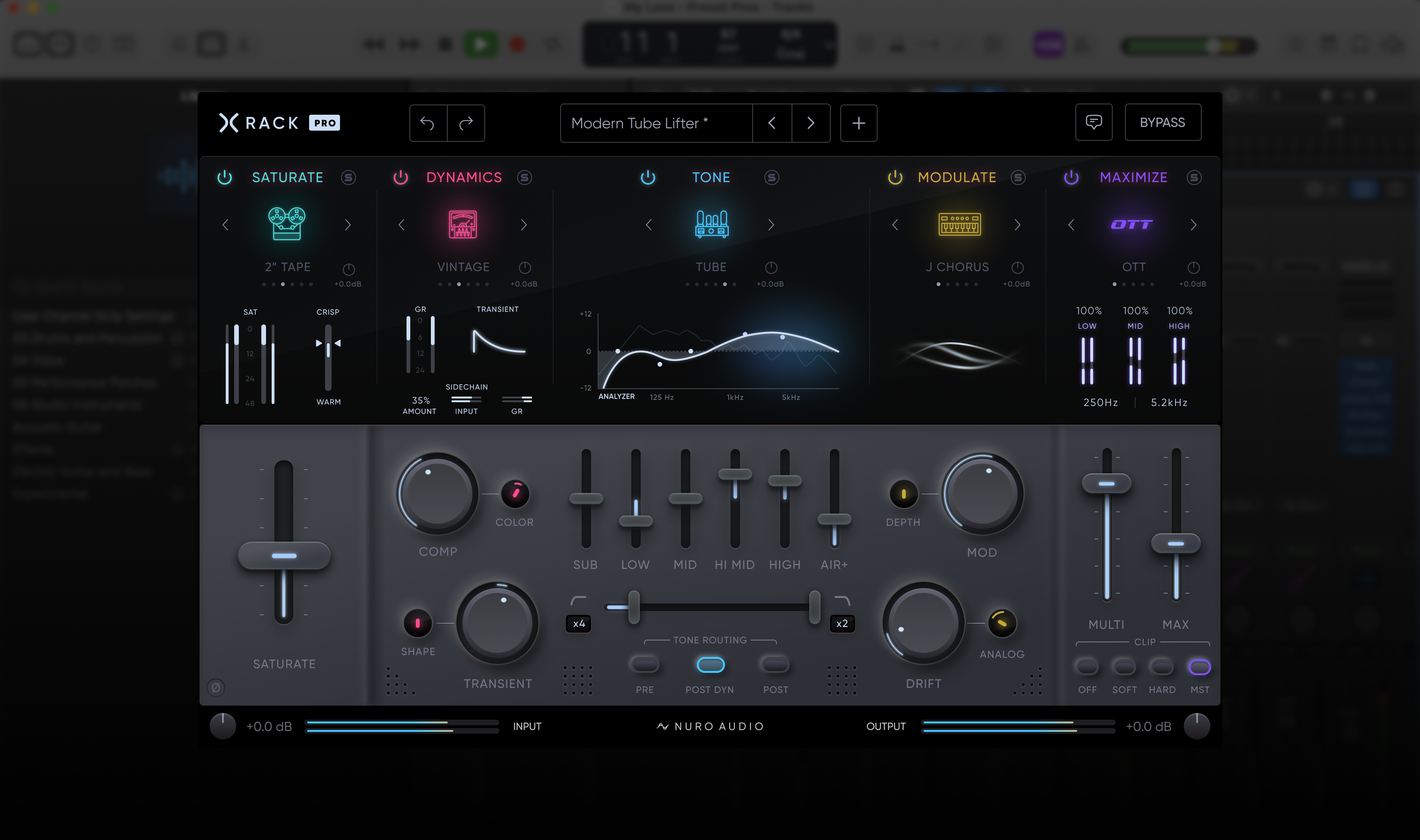Click the Tube amplifier icon
Image resolution: width=1420 pixels, height=840 pixels.
click(x=711, y=224)
